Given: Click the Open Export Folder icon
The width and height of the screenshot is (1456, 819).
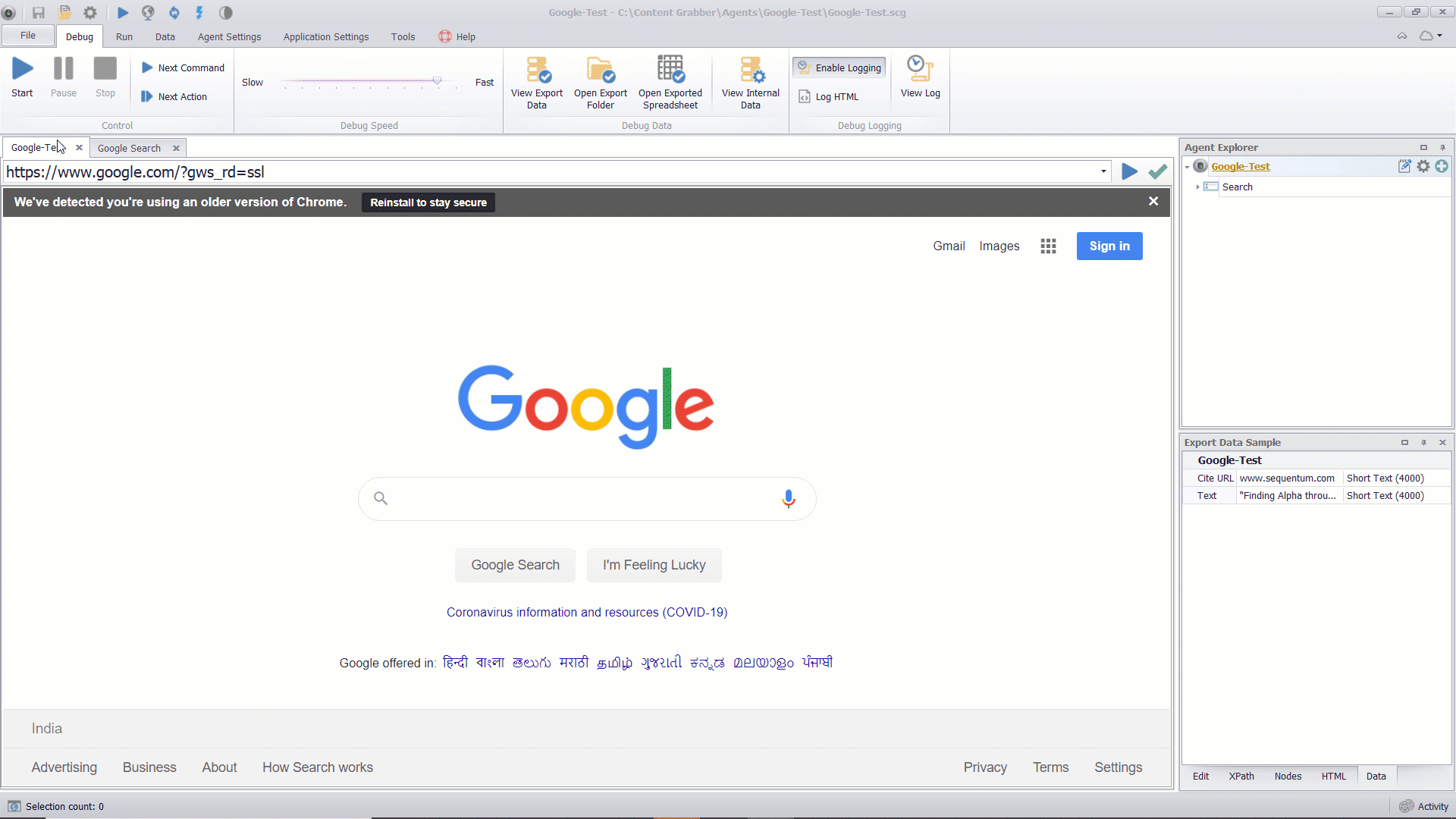Looking at the screenshot, I should 600,81.
